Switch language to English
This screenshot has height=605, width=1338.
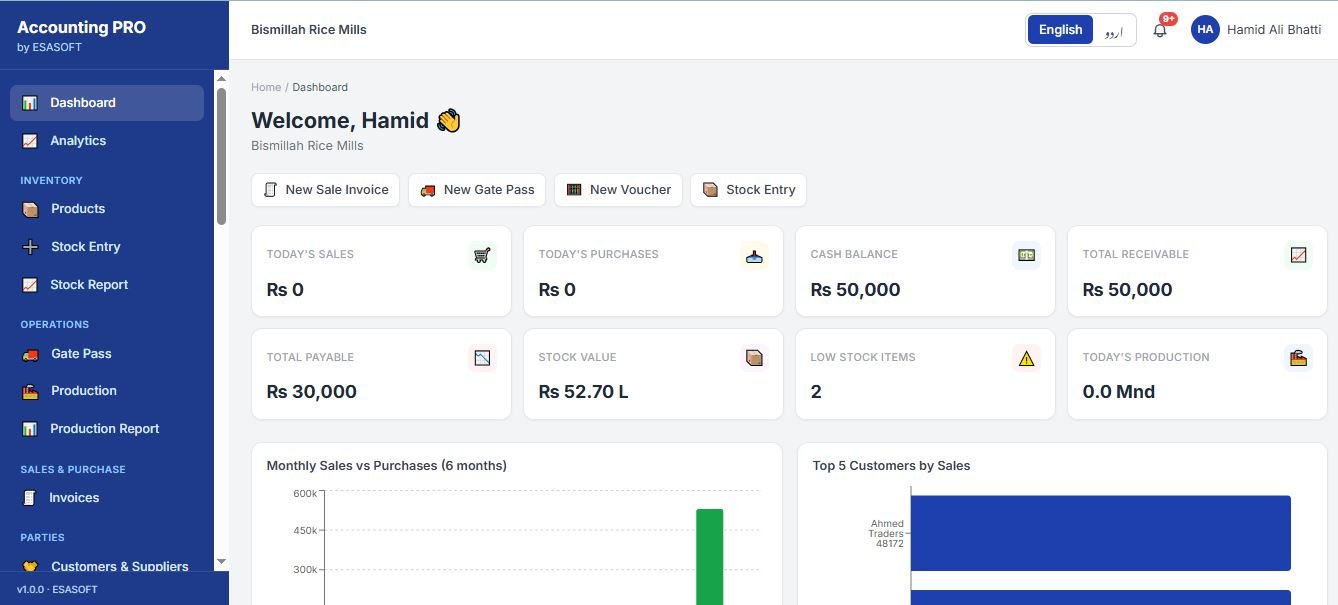click(x=1060, y=30)
